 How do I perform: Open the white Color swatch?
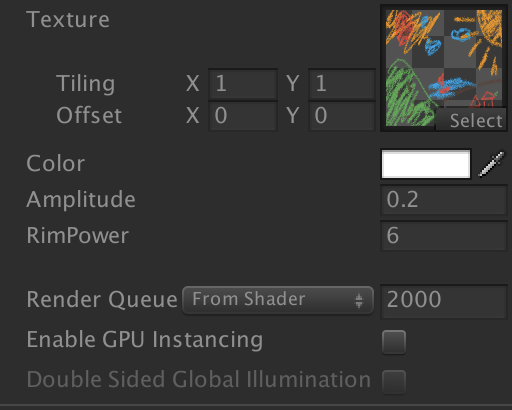pos(426,164)
